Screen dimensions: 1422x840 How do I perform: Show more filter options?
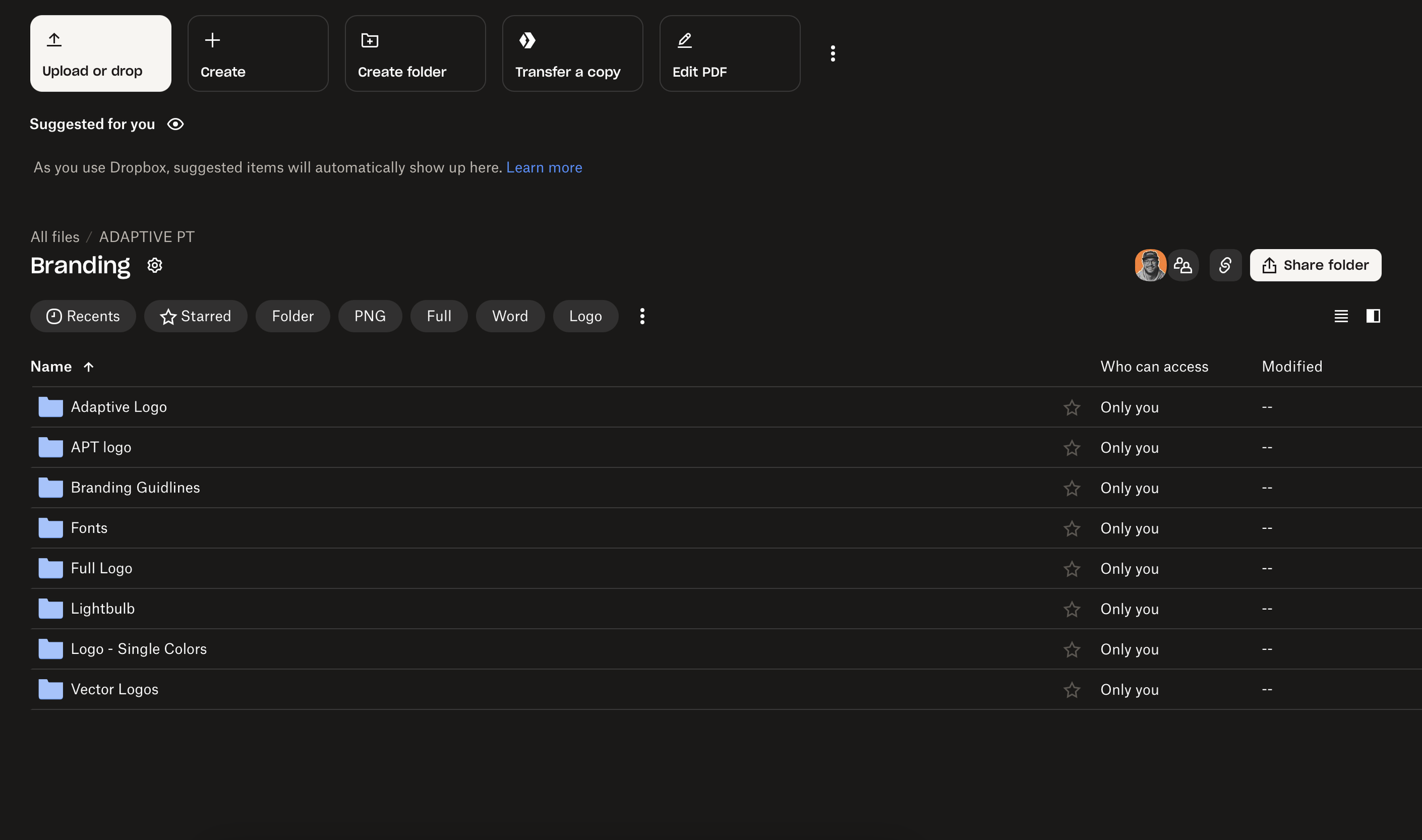pos(642,316)
